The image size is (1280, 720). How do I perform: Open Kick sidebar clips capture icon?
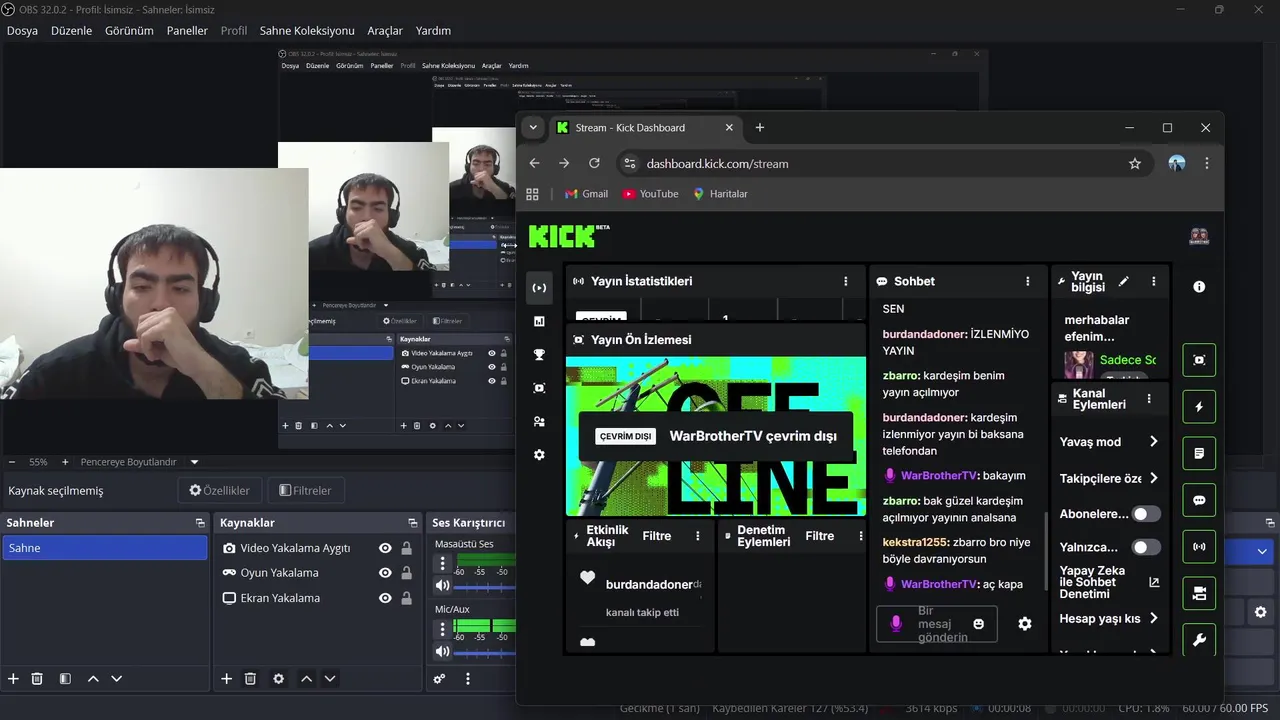(x=539, y=387)
